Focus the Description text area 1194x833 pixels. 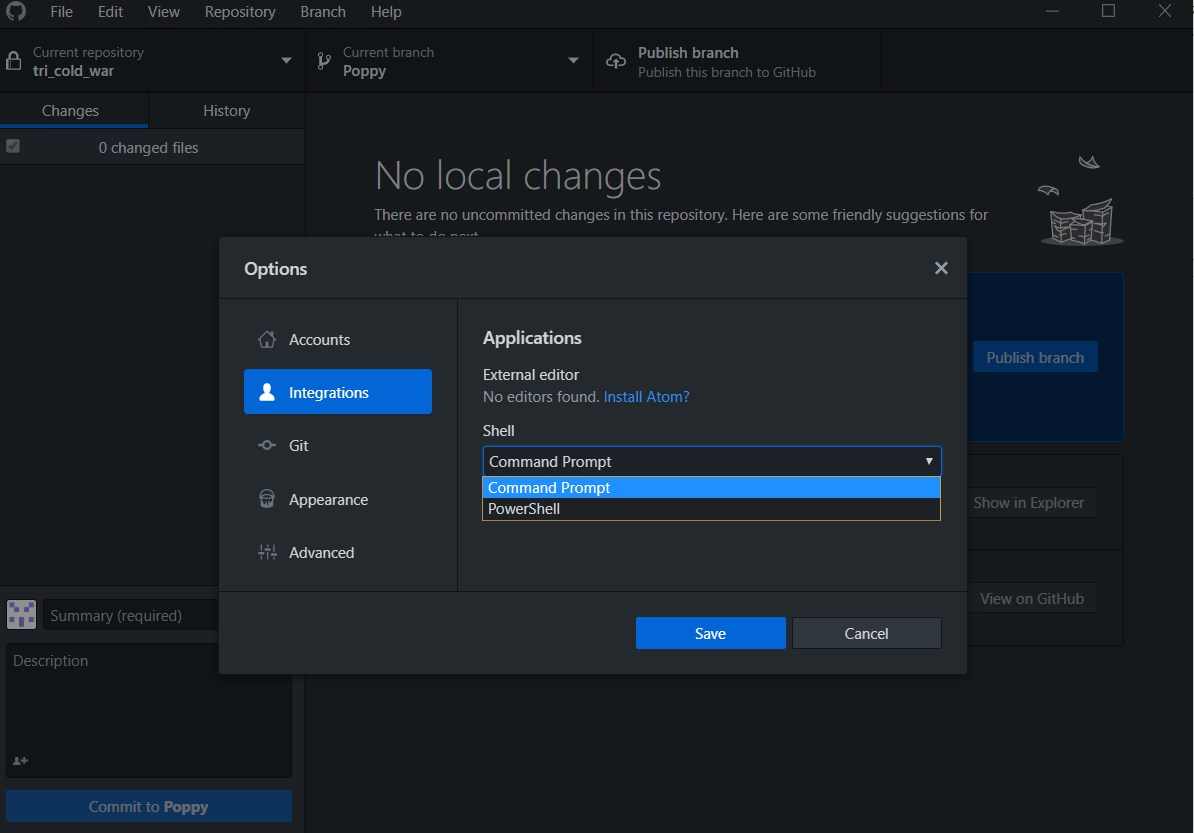point(149,710)
